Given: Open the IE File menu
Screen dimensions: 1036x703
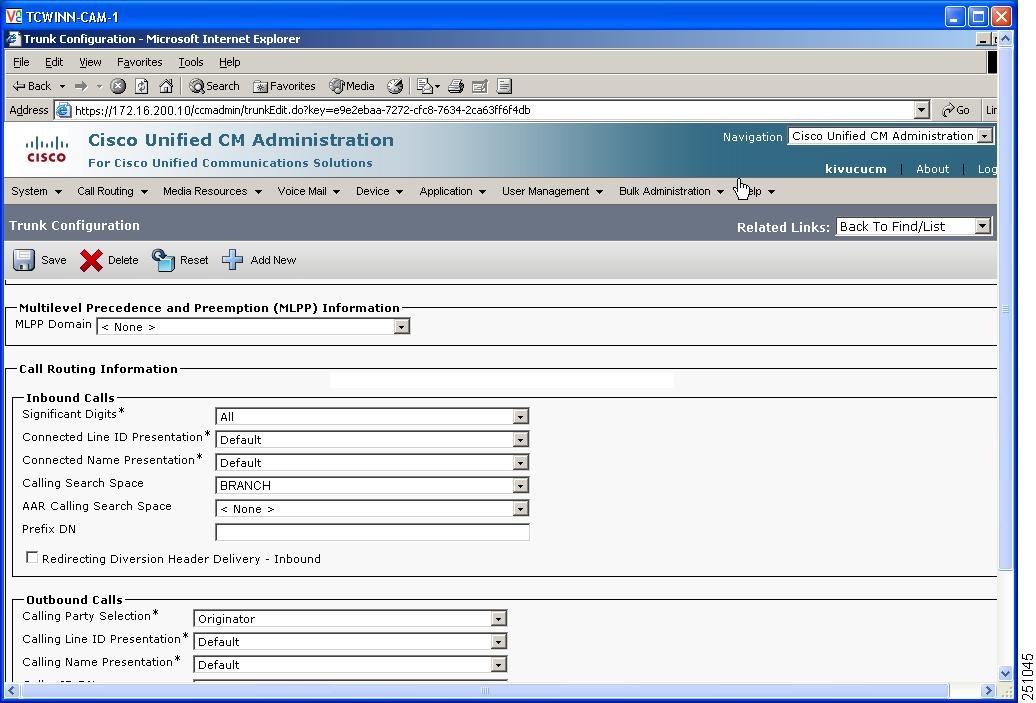Looking at the screenshot, I should [21, 62].
